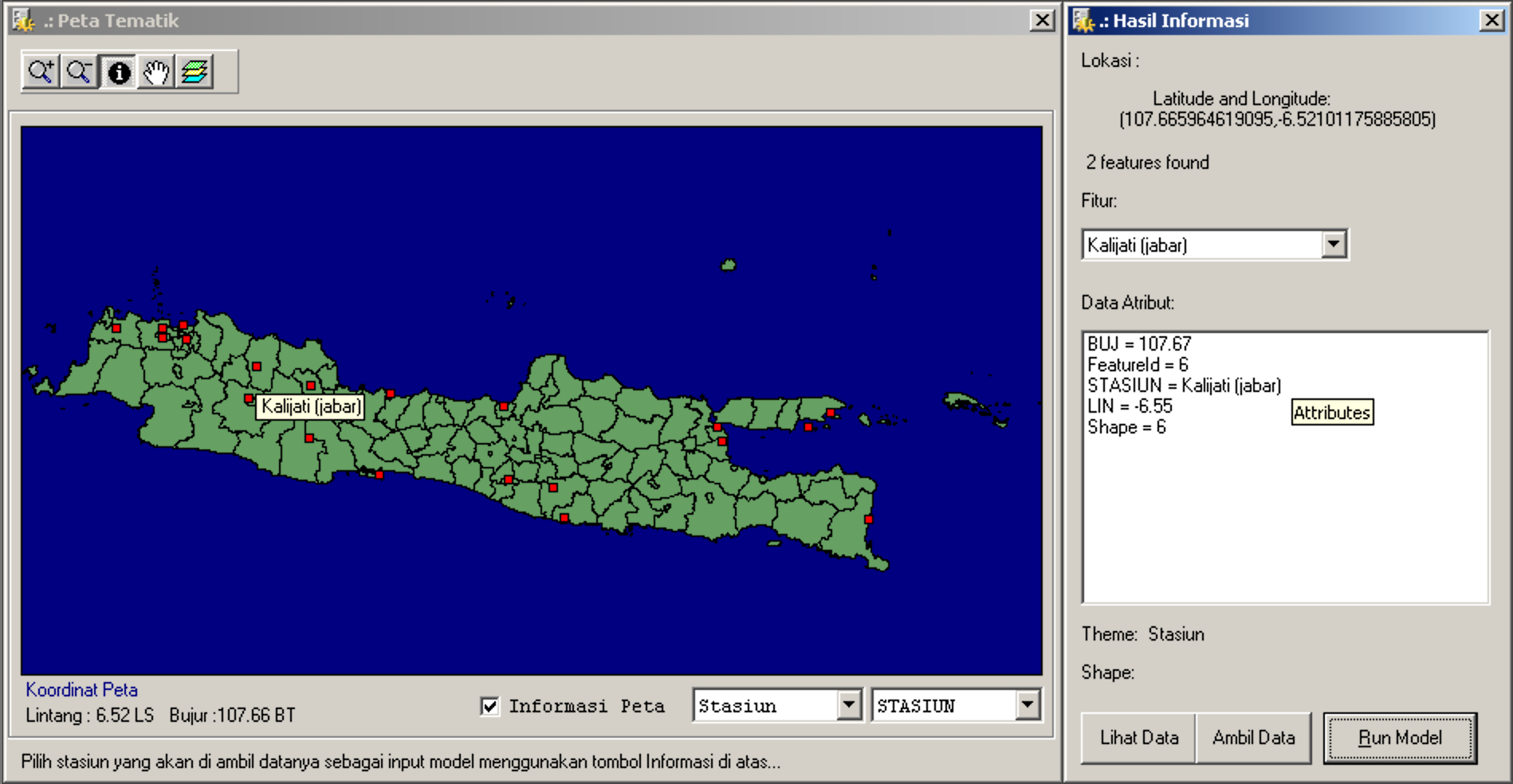Image resolution: width=1513 pixels, height=784 pixels.
Task: Uncheck the Informasi Peta checkbox
Action: 490,706
